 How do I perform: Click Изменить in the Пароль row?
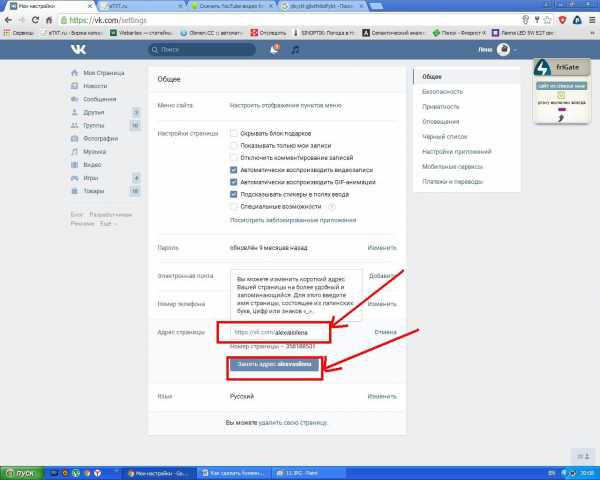[x=382, y=248]
